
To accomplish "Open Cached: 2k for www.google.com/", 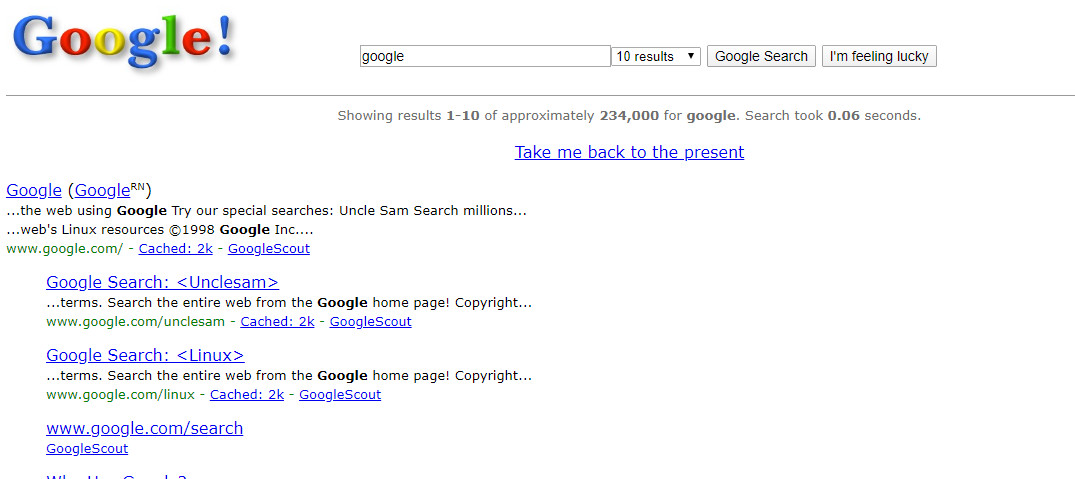I will point(176,249).
